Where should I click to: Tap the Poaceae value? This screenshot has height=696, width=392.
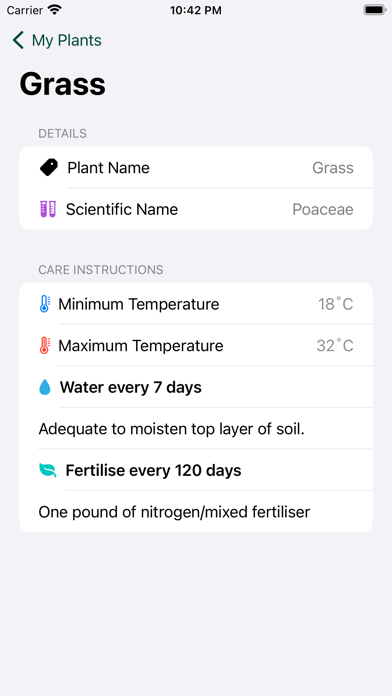pos(323,209)
